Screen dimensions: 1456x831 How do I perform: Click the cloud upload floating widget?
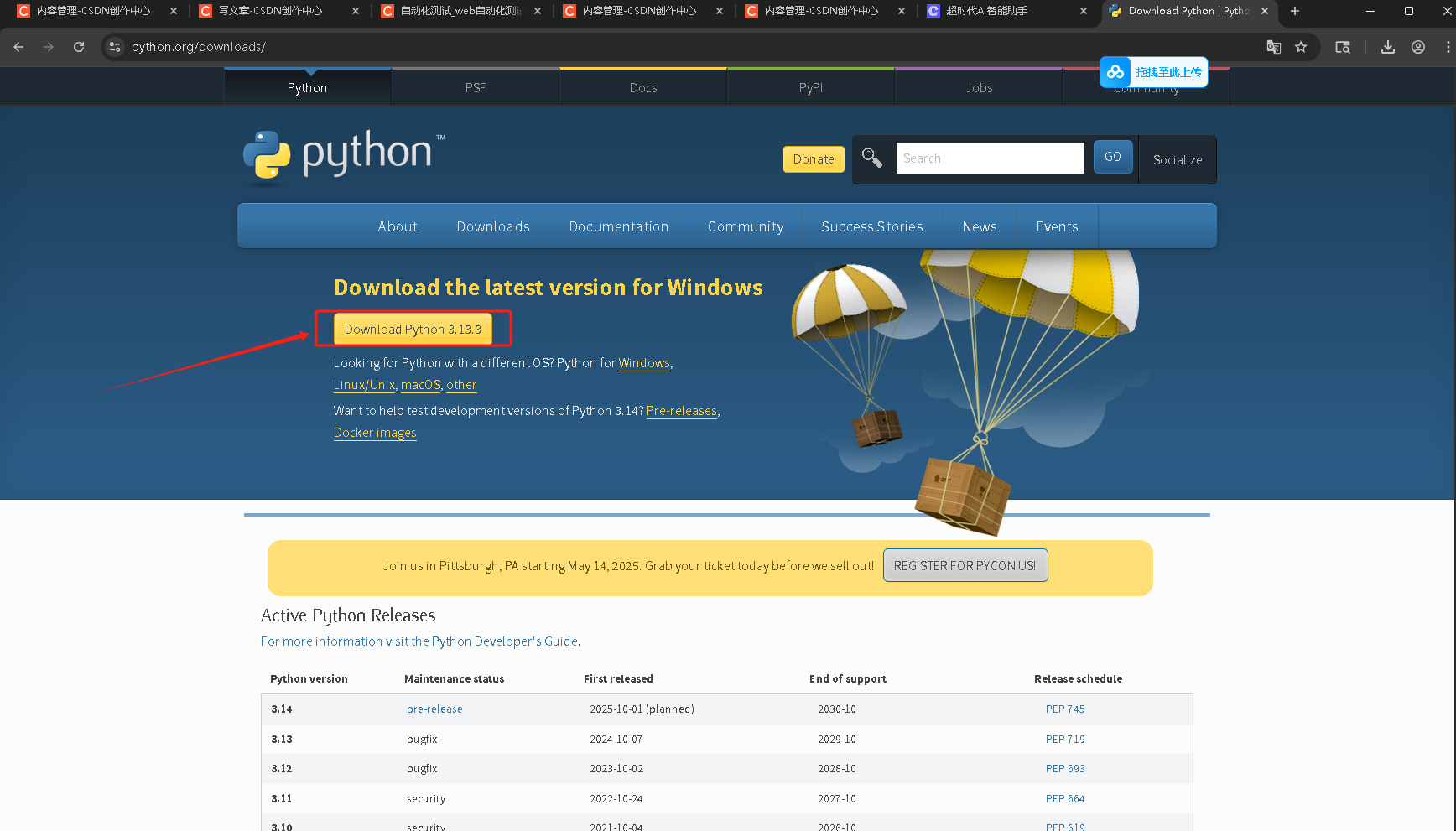pyautogui.click(x=1154, y=72)
